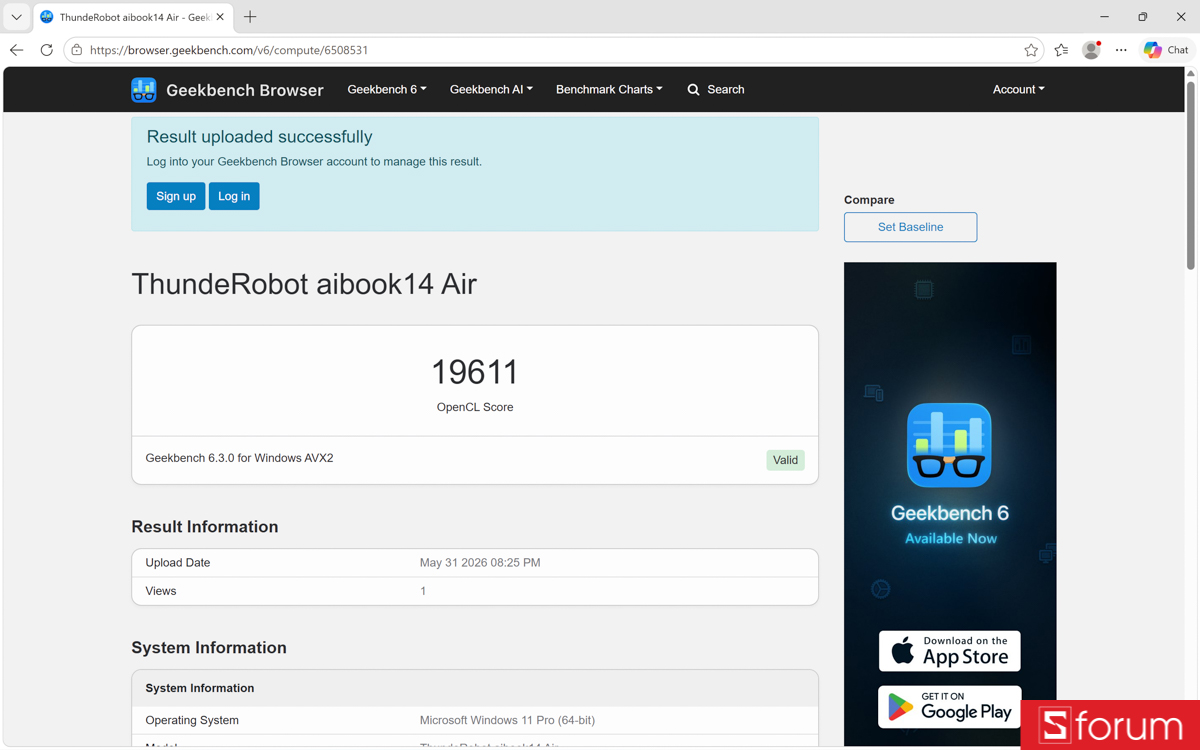The height and width of the screenshot is (750, 1200).
Task: Click the Geekbench Browser logo icon
Action: (143, 90)
